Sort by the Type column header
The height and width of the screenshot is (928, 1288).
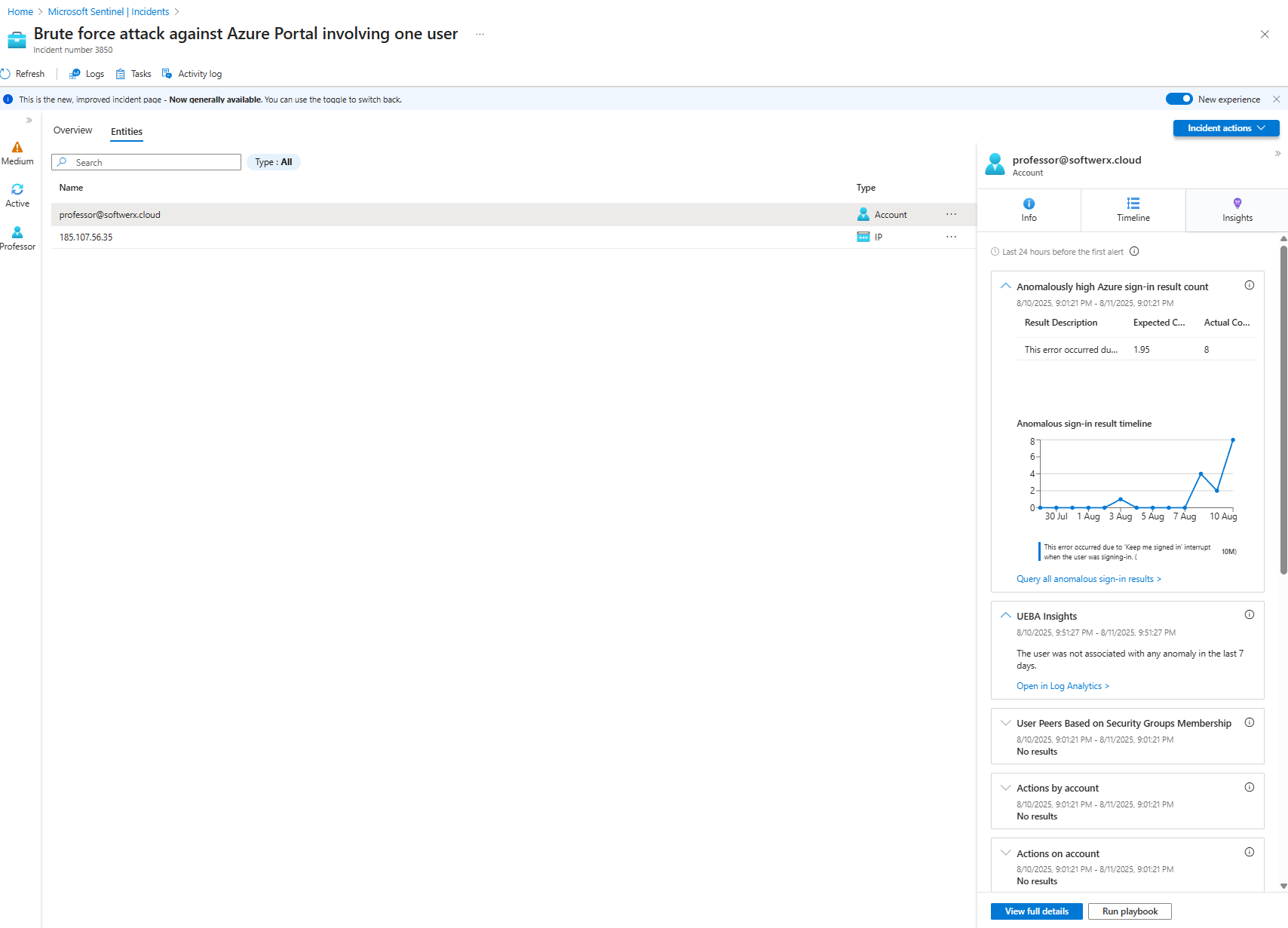pyautogui.click(x=866, y=188)
